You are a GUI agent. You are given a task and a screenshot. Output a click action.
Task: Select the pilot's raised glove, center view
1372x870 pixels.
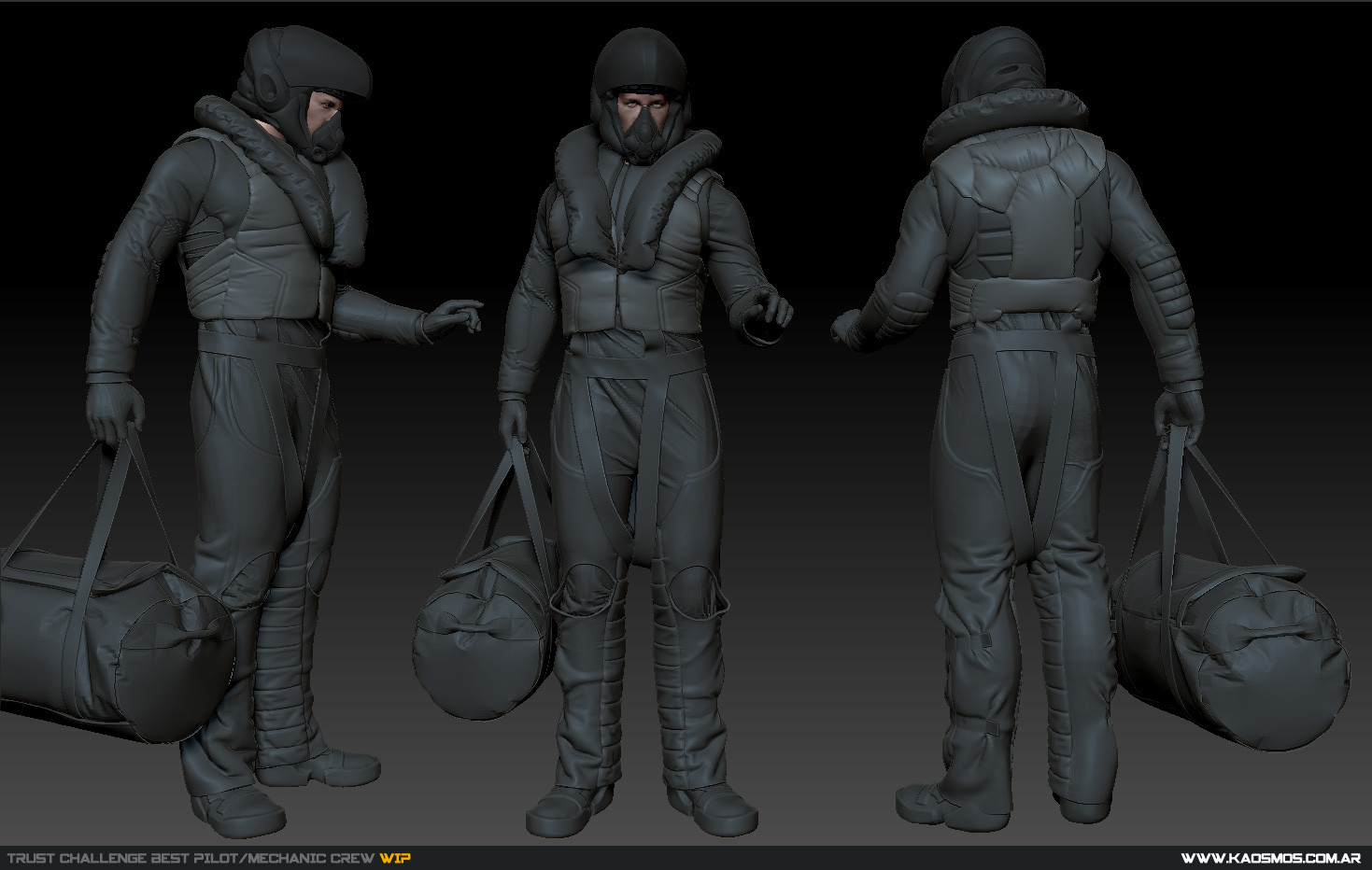point(761,313)
